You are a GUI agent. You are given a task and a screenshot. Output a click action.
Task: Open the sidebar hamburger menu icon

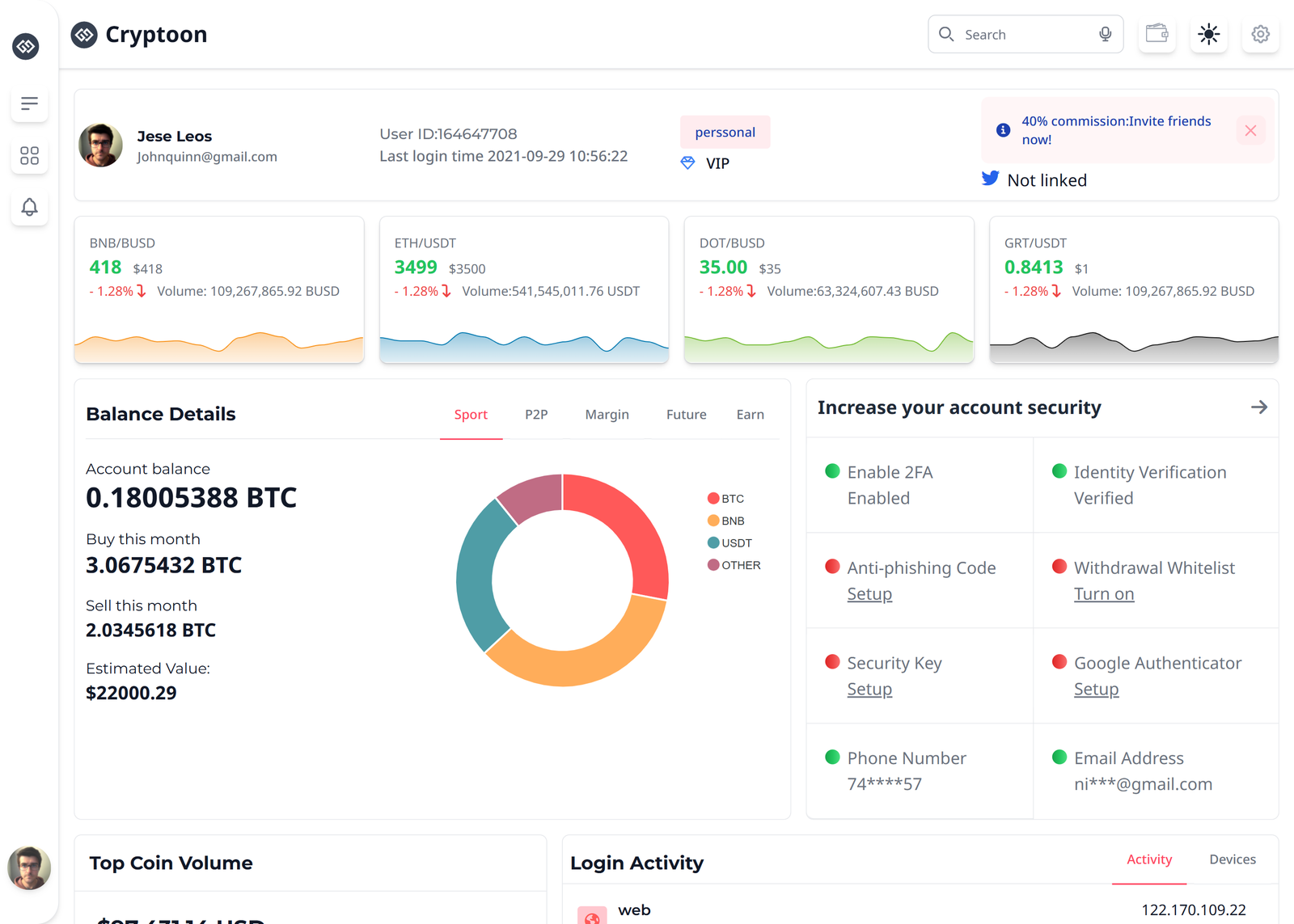29,103
